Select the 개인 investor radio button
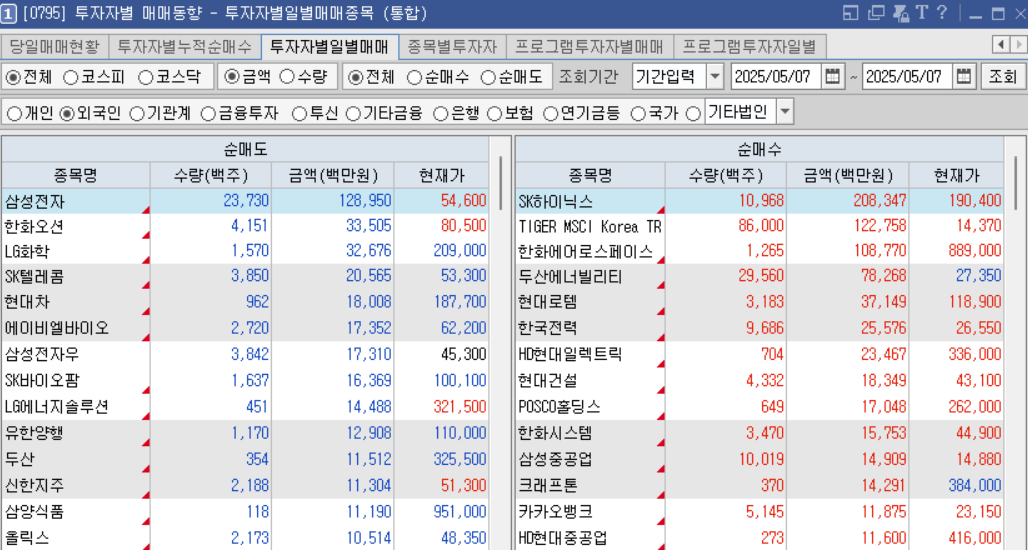The height and width of the screenshot is (550, 1028). pos(14,114)
